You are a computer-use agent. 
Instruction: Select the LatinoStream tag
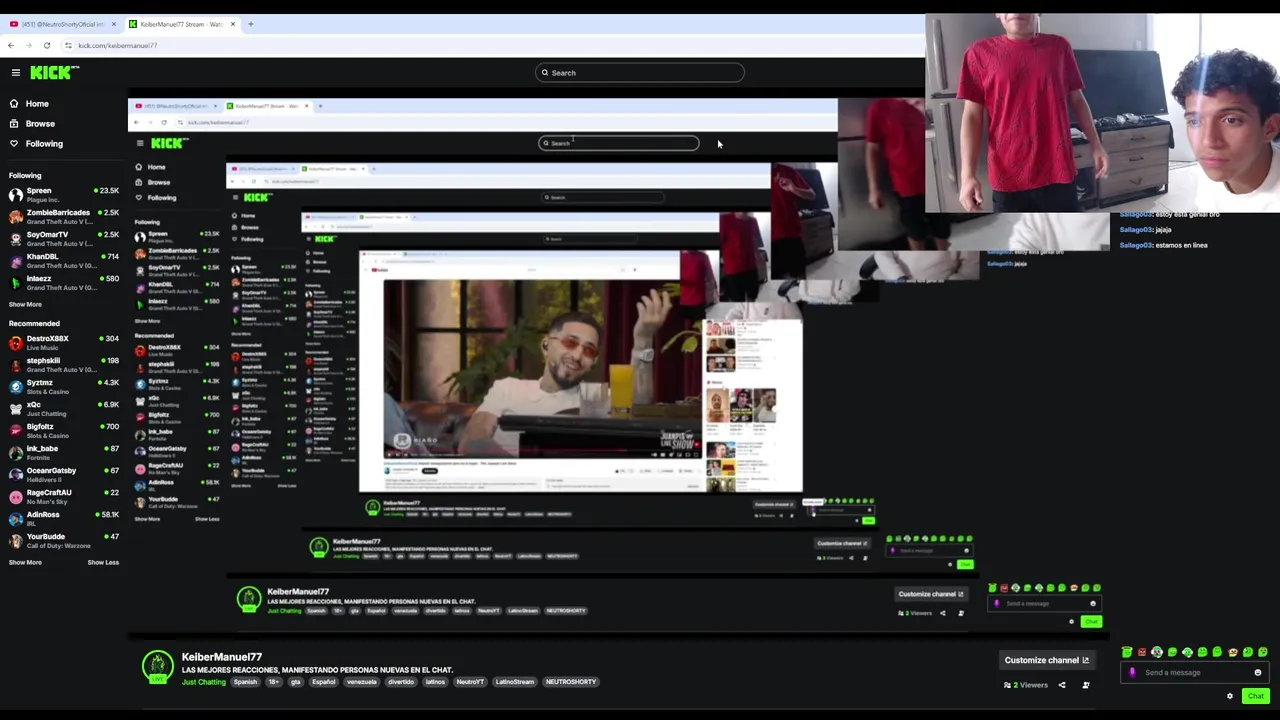[x=515, y=682]
